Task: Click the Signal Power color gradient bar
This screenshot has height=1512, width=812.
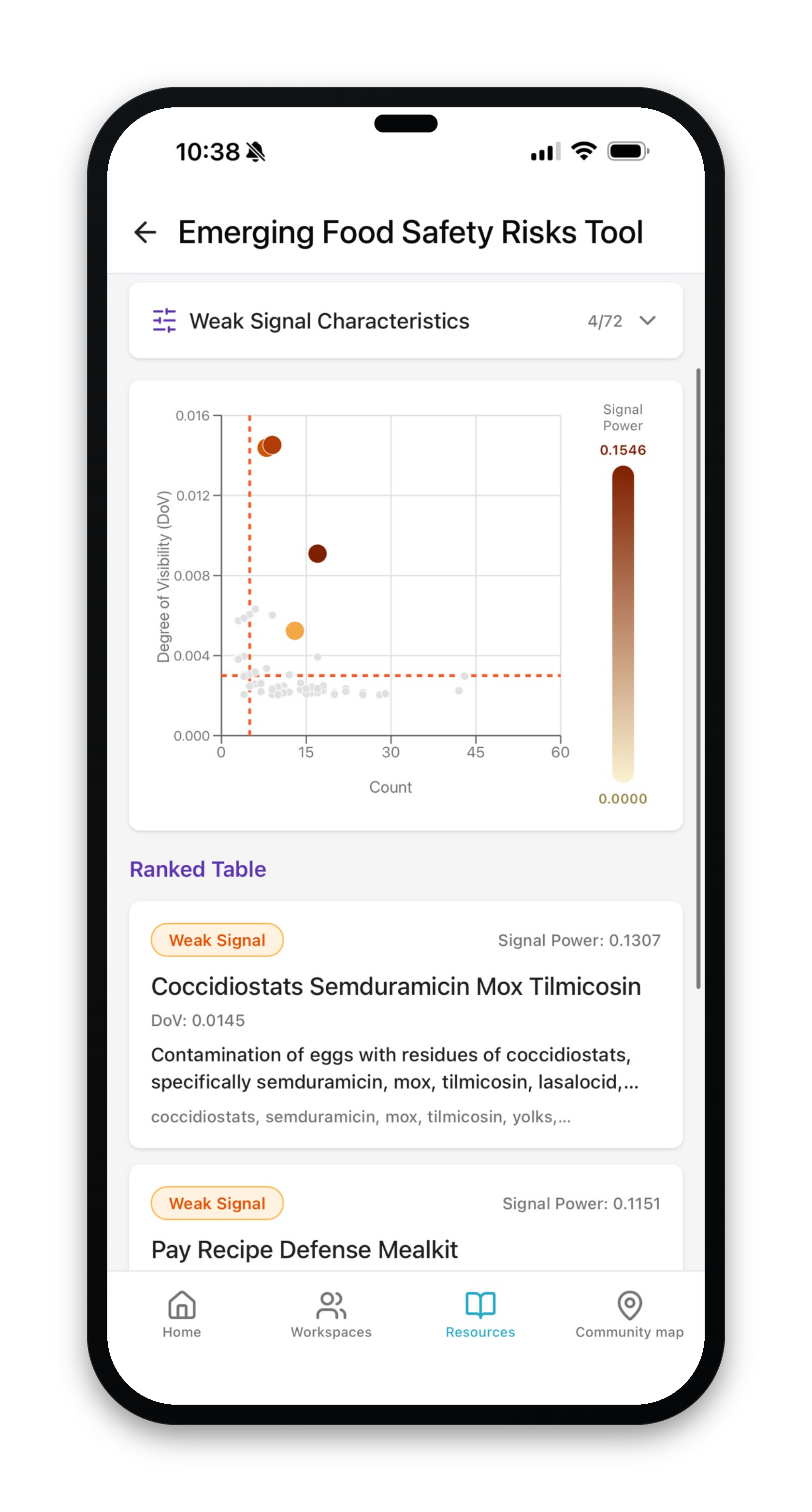Action: (623, 624)
